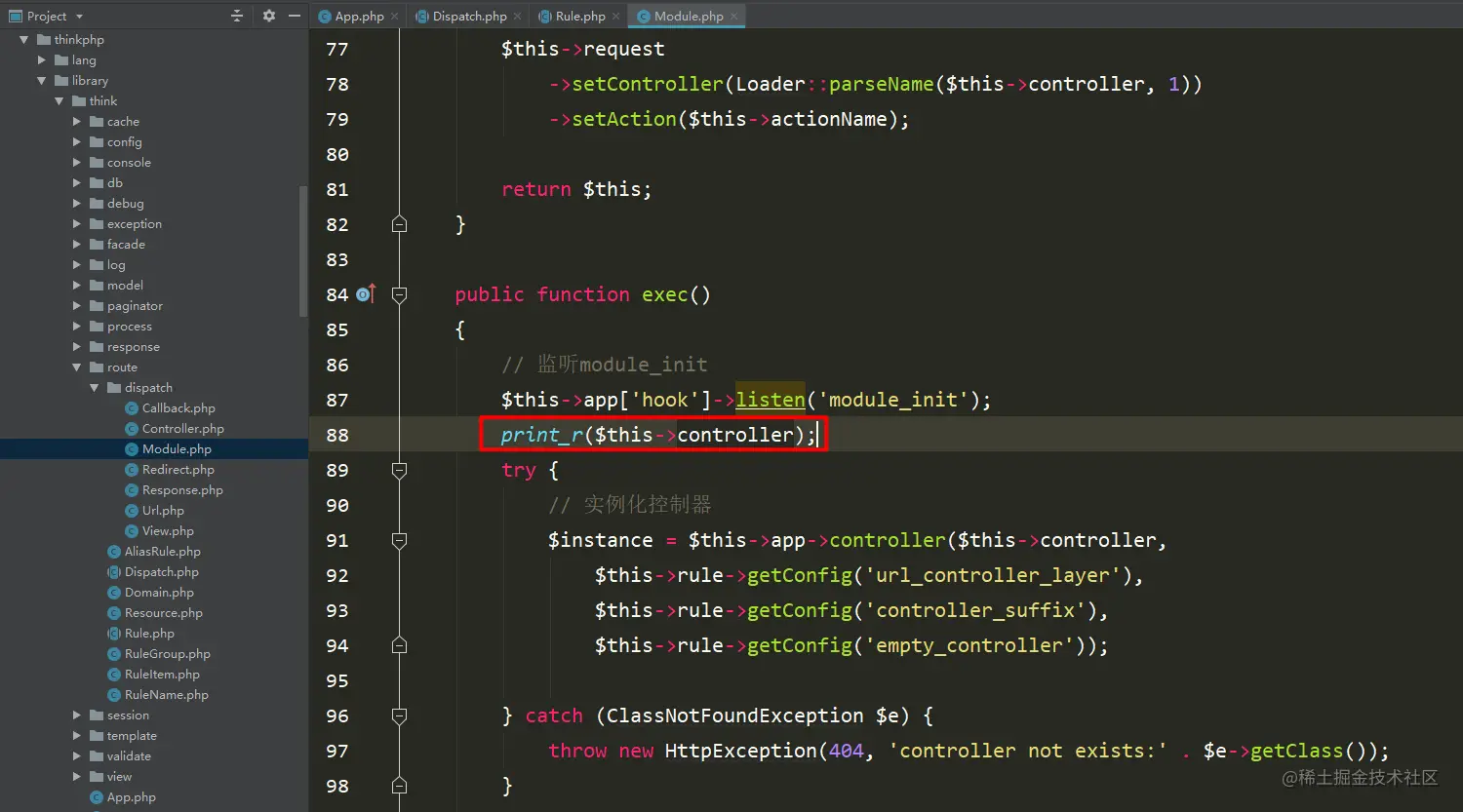Open Redirect.php file icon
The height and width of the screenshot is (812, 1463).
click(x=133, y=470)
